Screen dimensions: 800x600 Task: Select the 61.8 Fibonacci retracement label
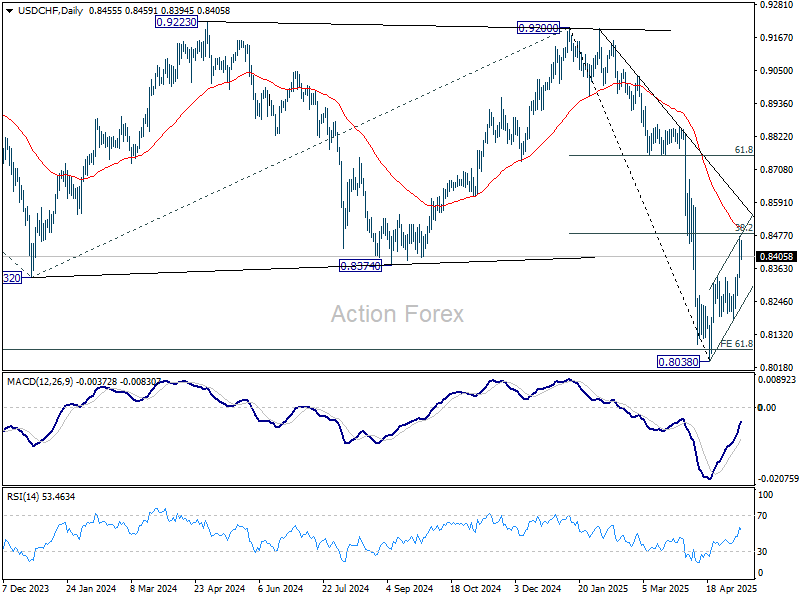tap(743, 150)
